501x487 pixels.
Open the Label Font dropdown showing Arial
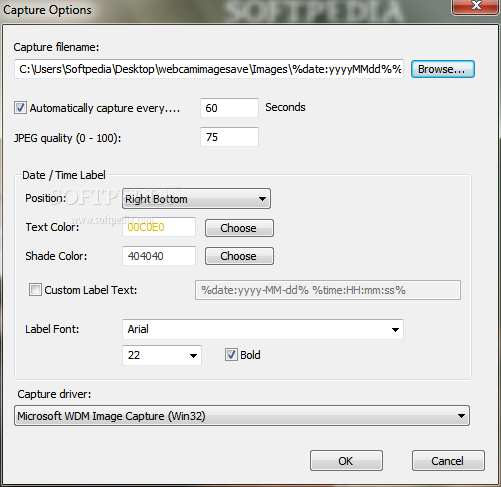tap(263, 329)
